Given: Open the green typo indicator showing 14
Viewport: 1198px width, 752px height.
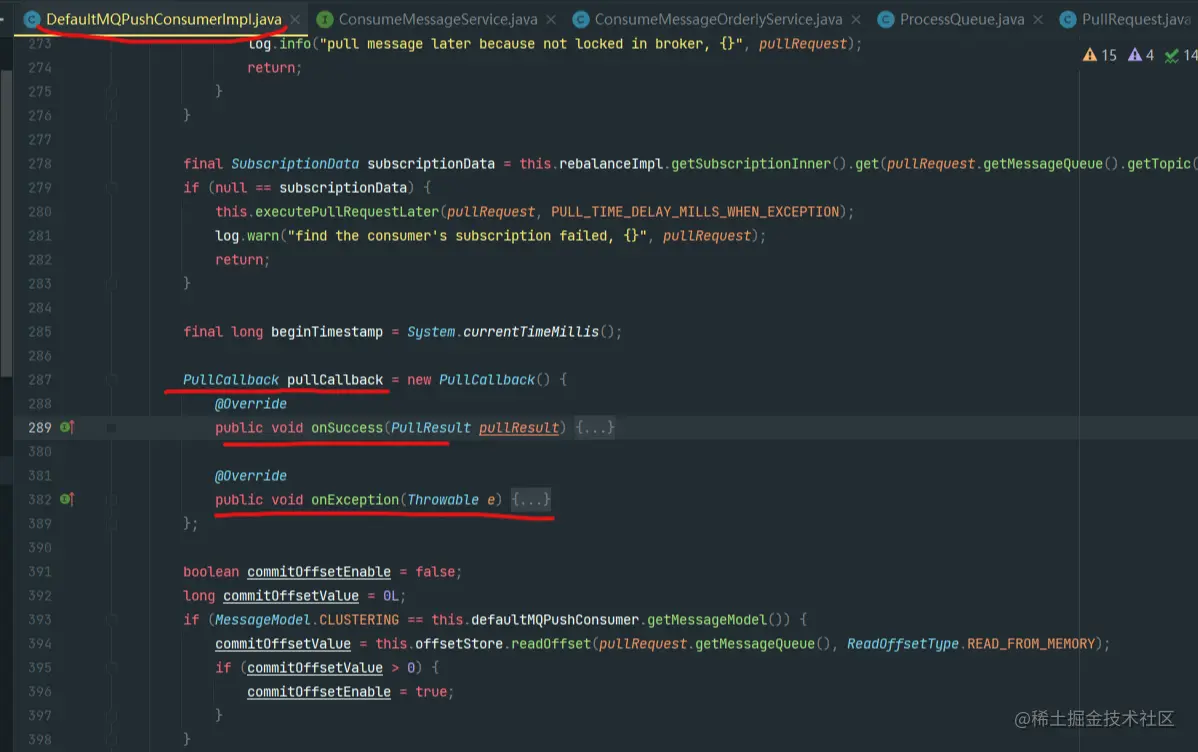Looking at the screenshot, I should [x=1180, y=55].
